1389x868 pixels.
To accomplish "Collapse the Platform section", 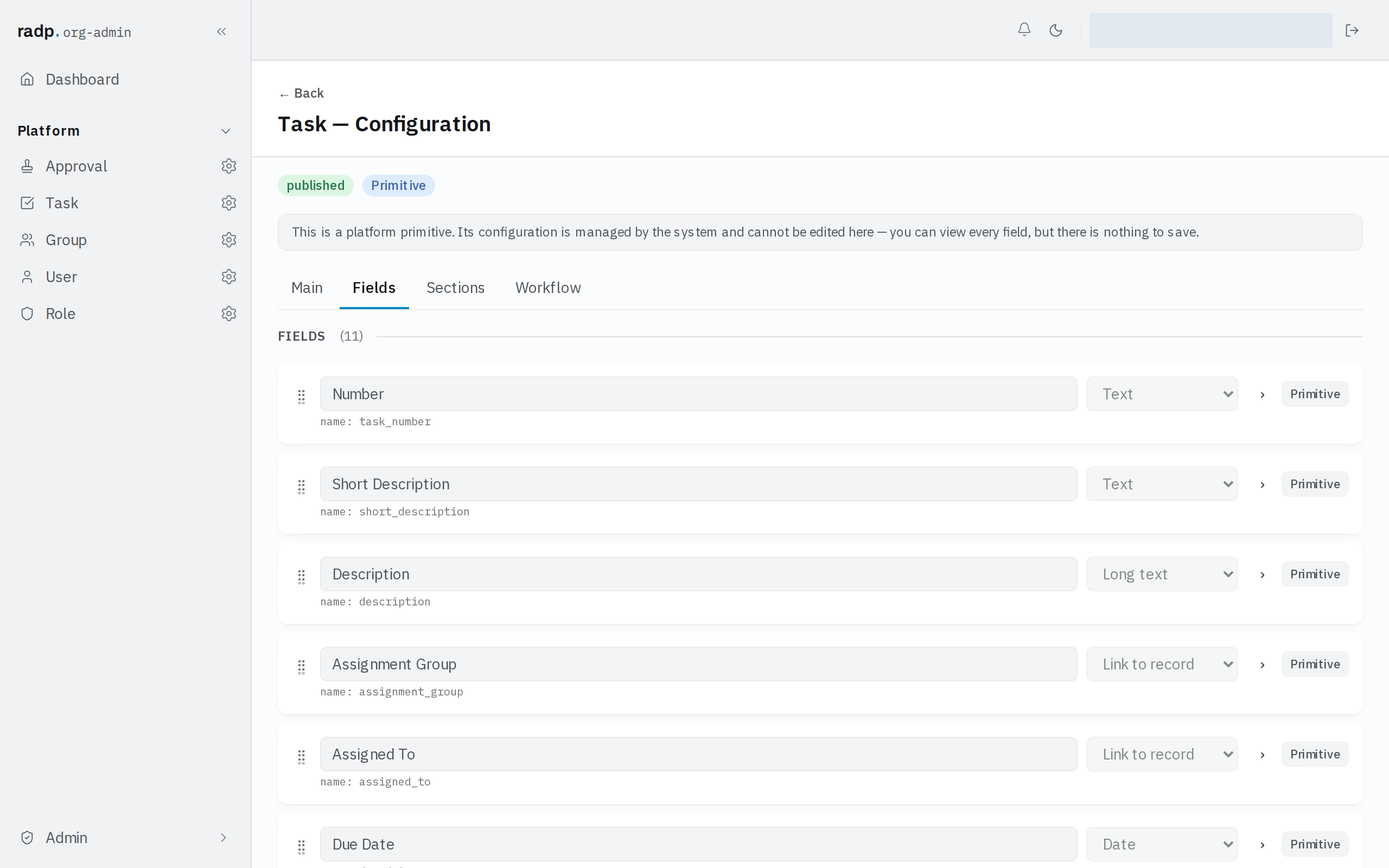I will click(x=226, y=131).
